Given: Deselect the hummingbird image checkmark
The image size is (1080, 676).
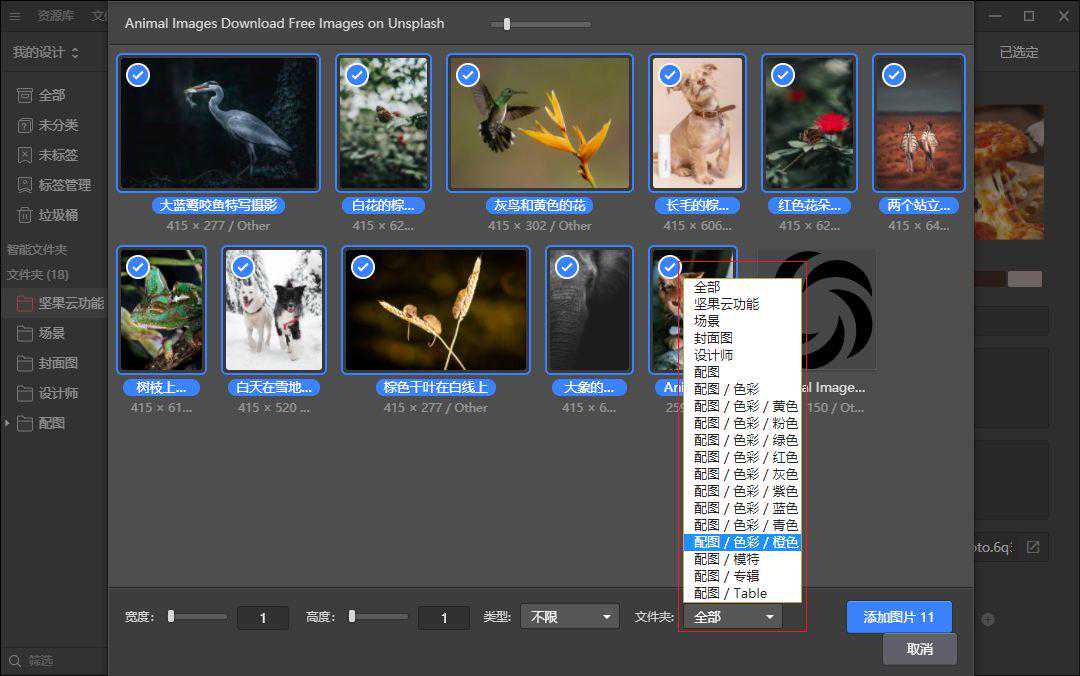Looking at the screenshot, I should [467, 75].
